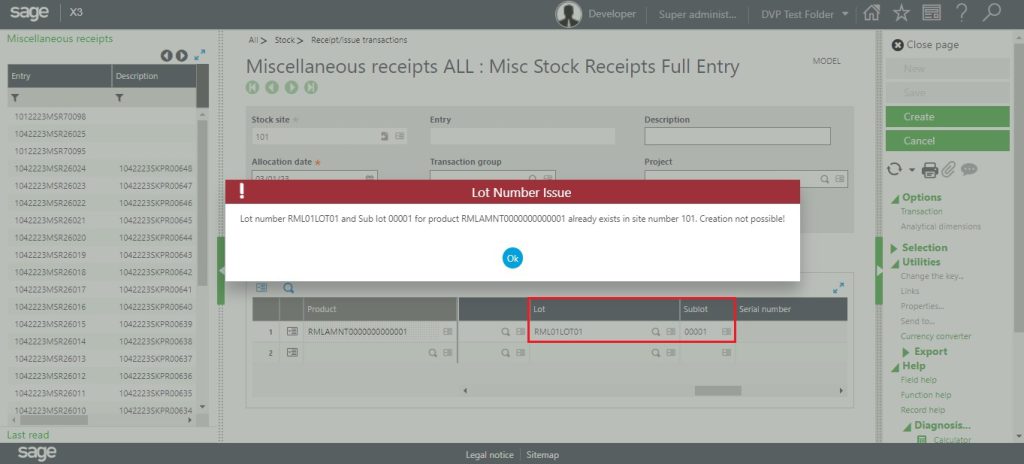Viewport: 1024px width, 464px height.
Task: Click the Entry column filter icon
Action: pyautogui.click(x=15, y=97)
